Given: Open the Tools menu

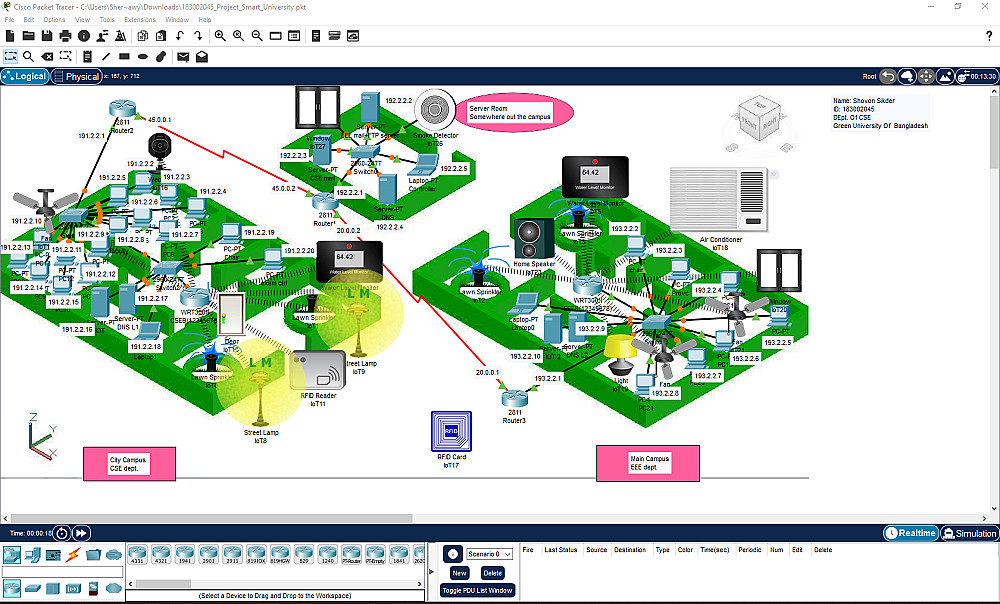Looking at the screenshot, I should tap(107, 20).
